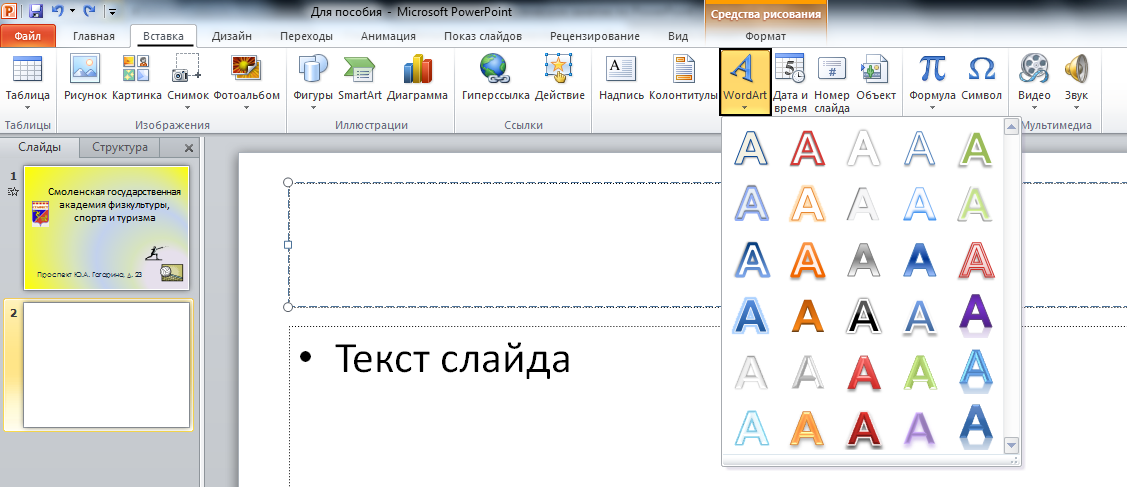Switch to the Главная tab
The image size is (1127, 487).
coord(93,36)
